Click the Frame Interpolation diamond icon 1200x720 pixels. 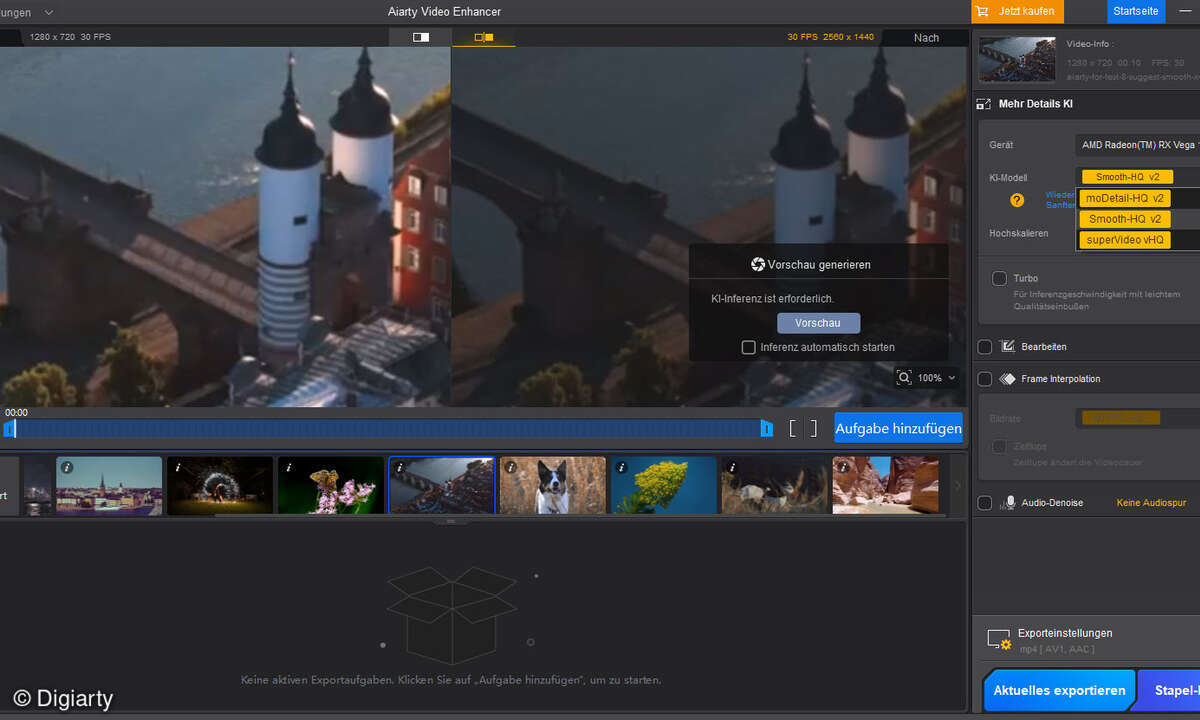1007,379
